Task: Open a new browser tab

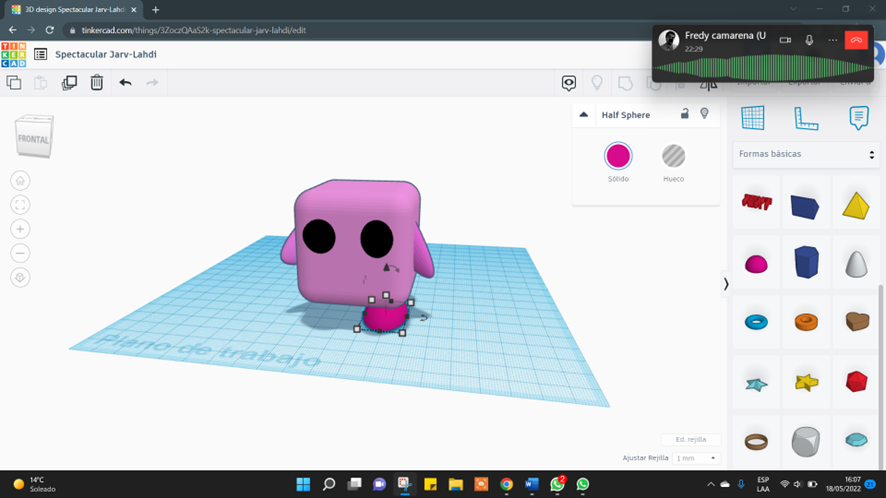Action: pyautogui.click(x=155, y=10)
